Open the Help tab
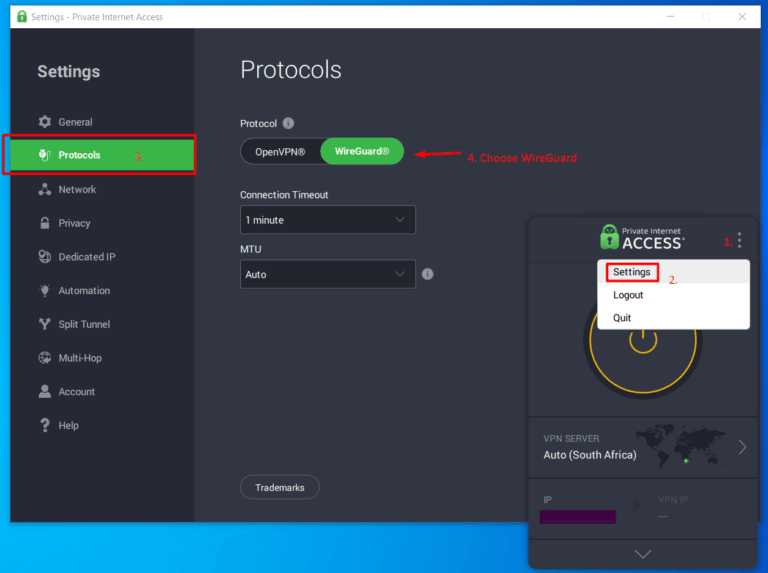The image size is (768, 573). coord(102,425)
